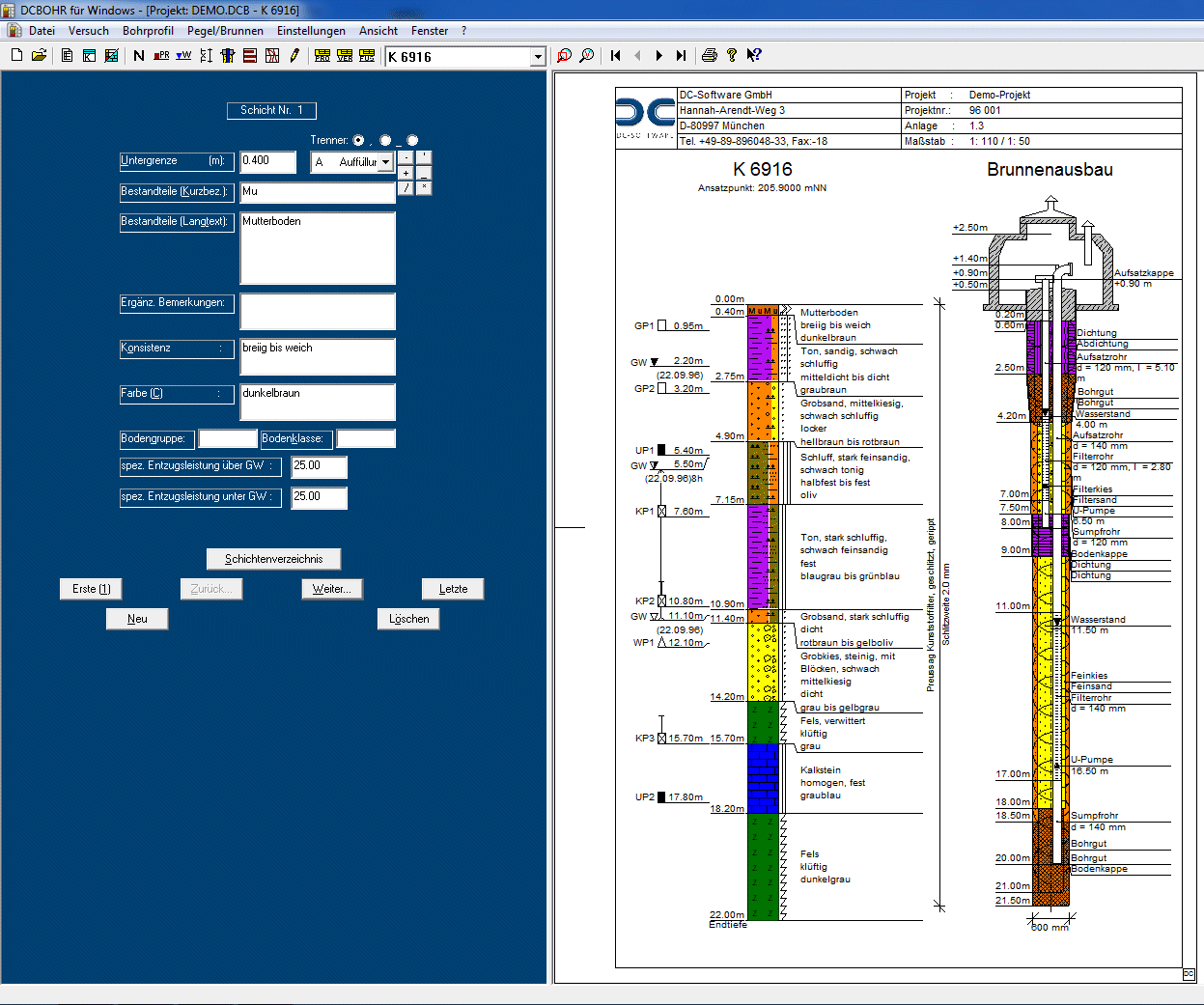Open the Bohrprofil menu
This screenshot has width=1204, height=1005.
(x=148, y=31)
